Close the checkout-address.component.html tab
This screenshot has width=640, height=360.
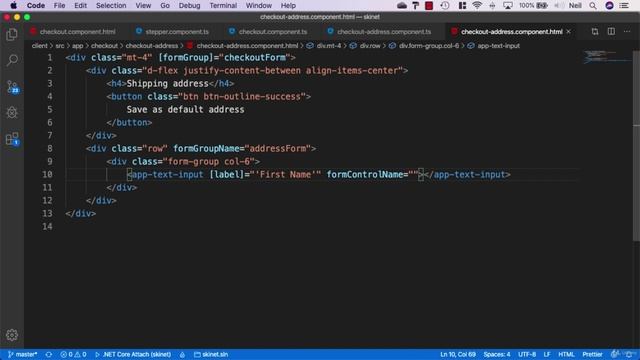[x=569, y=31]
